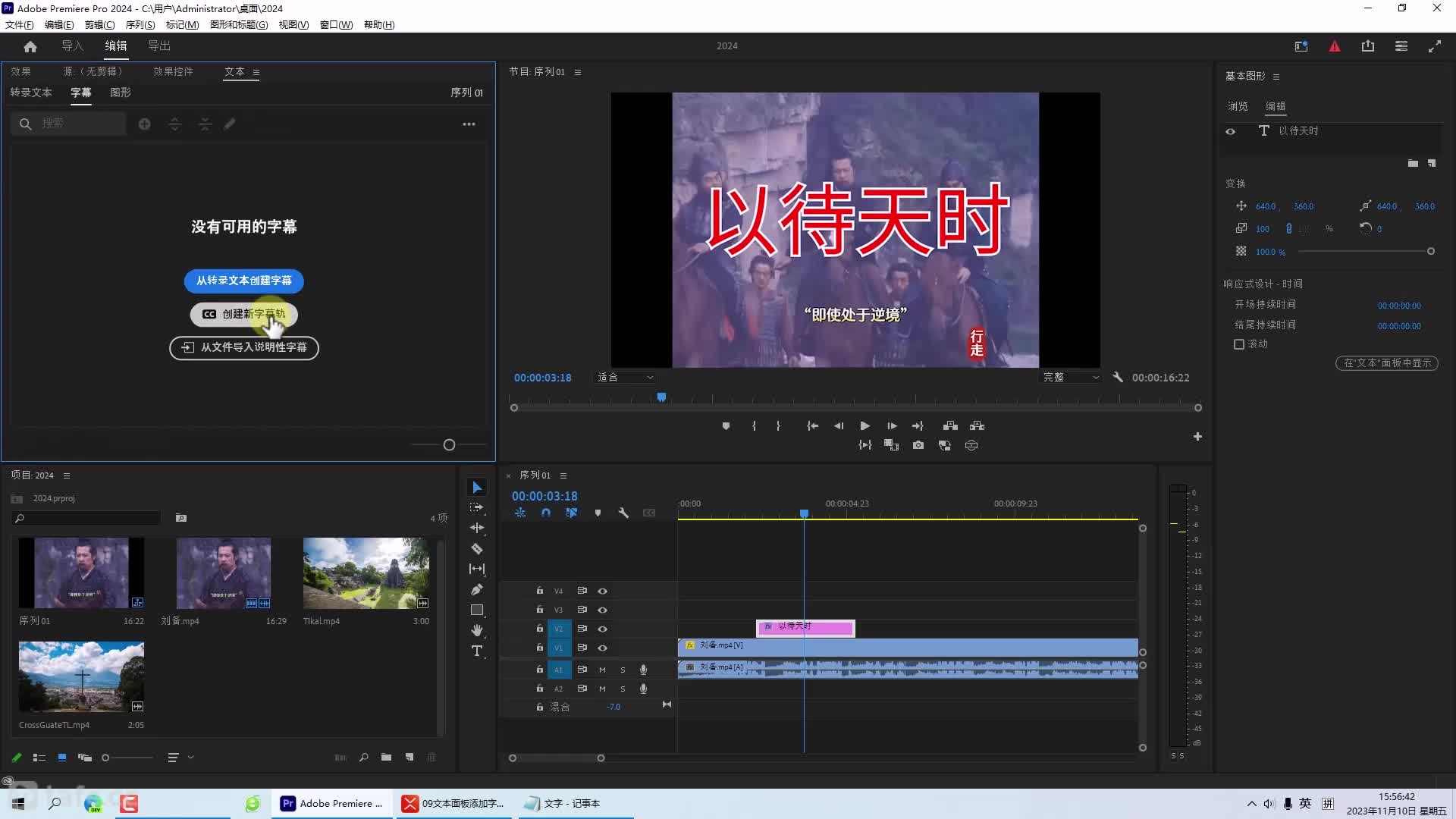
Task: Open the 项目: 2024 panel menu
Action: point(67,475)
